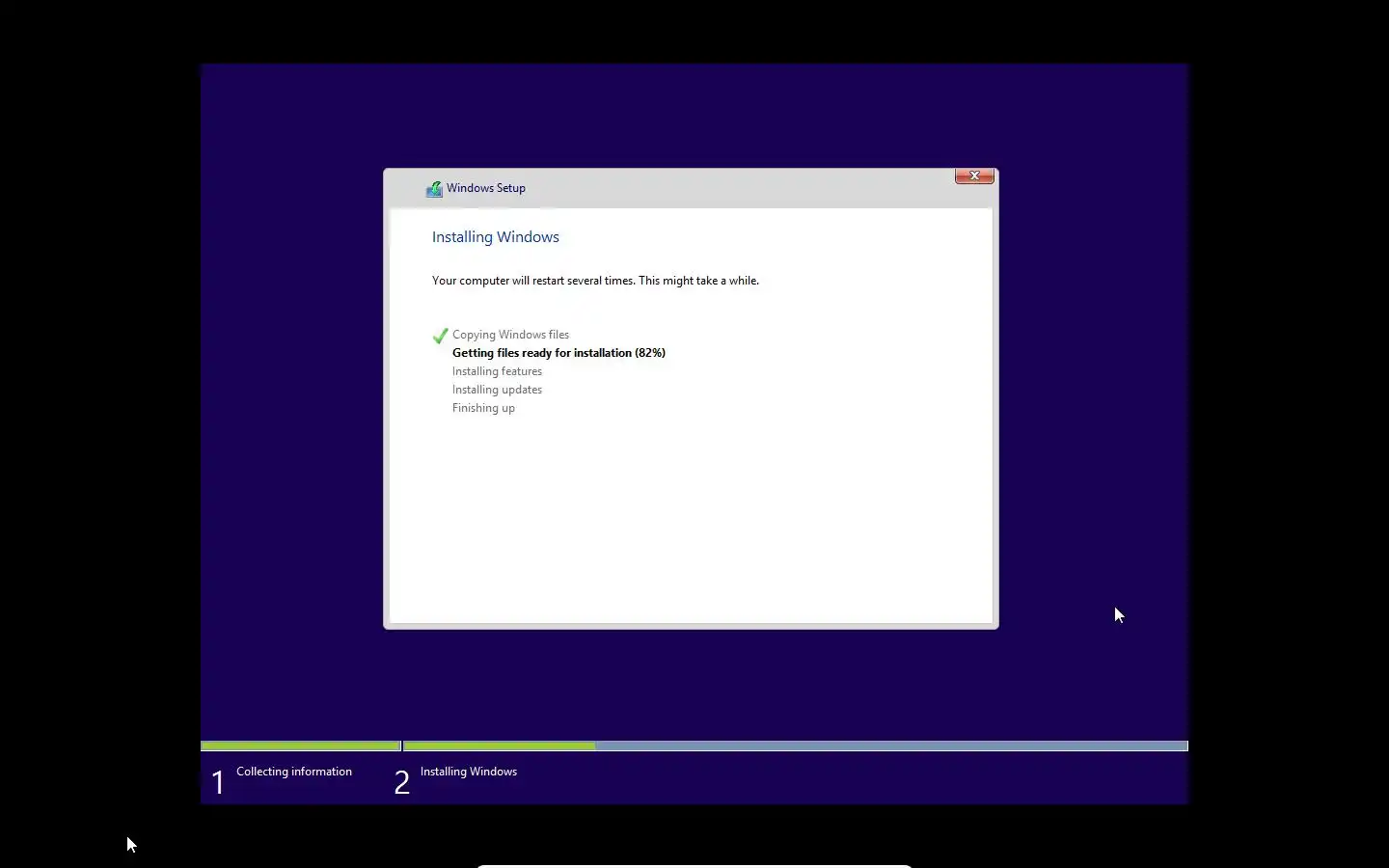Image resolution: width=1389 pixels, height=868 pixels.
Task: Click the 'Installing Windows' dialog heading
Action: (496, 237)
